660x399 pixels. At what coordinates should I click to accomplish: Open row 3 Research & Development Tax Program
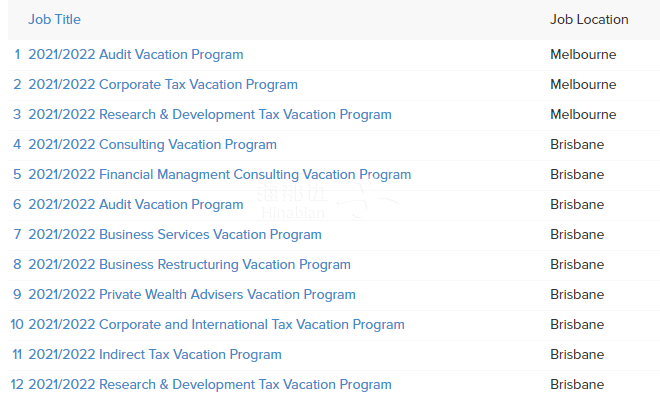tap(210, 114)
